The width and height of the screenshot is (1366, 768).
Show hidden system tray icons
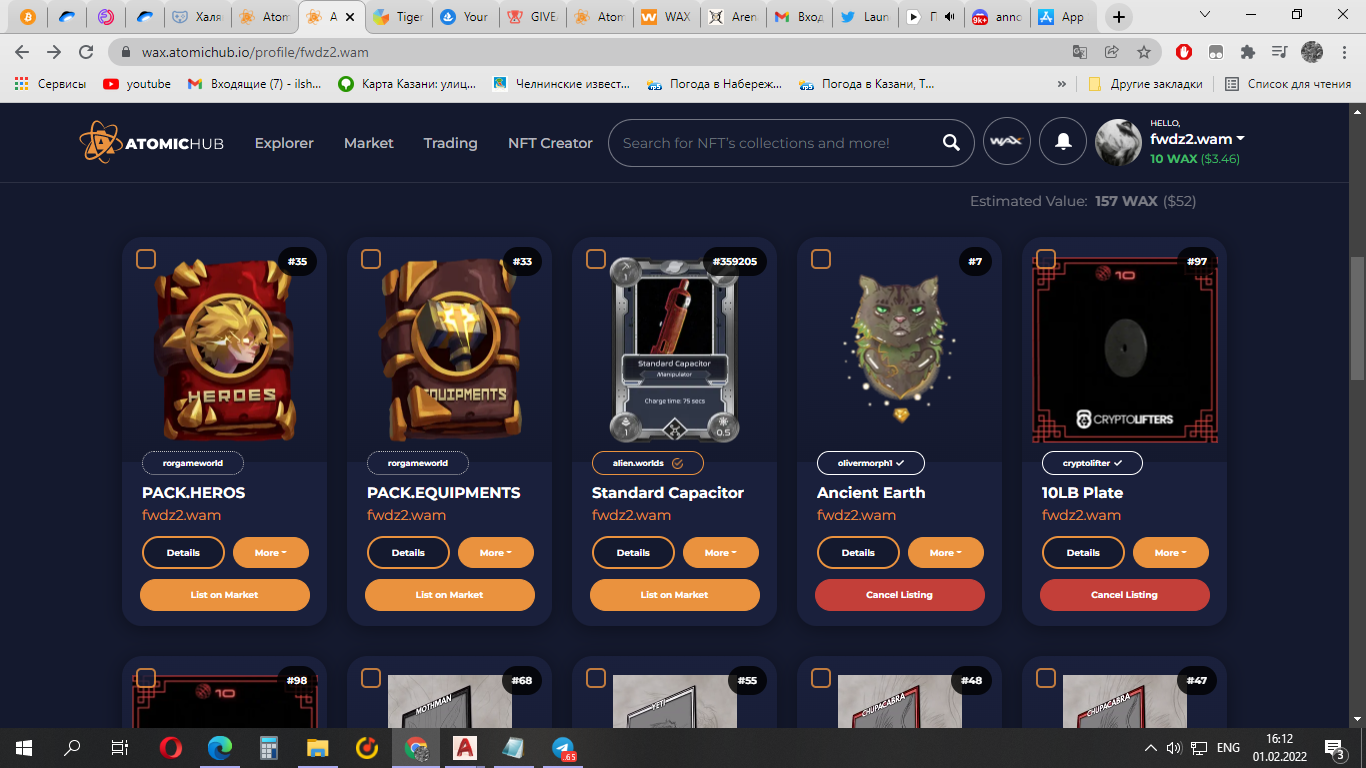pos(1151,748)
